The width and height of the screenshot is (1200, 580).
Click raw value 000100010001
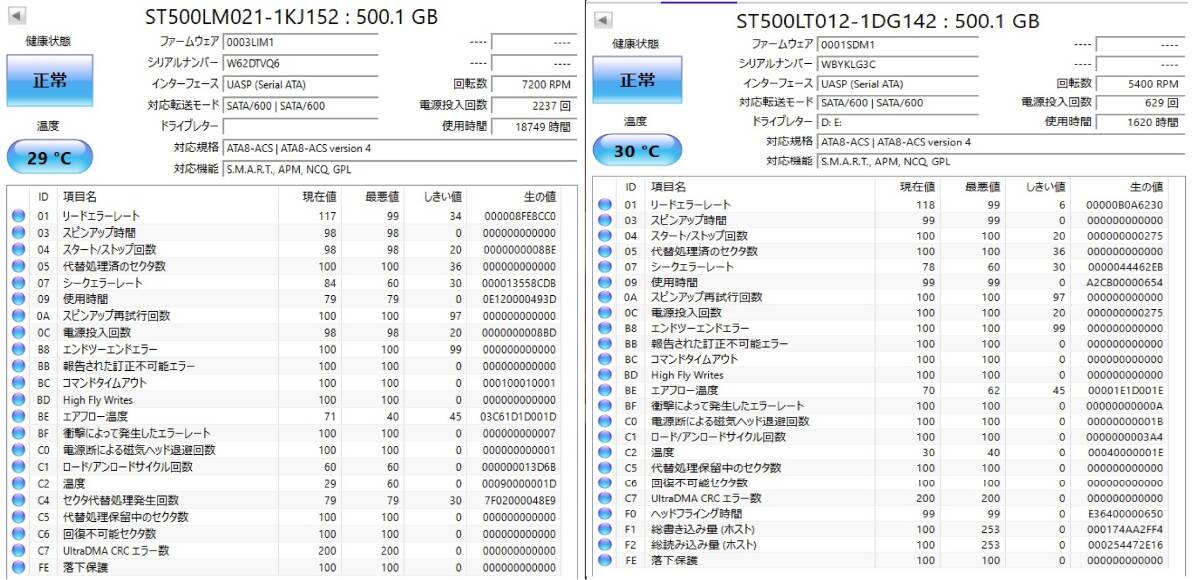tap(519, 383)
